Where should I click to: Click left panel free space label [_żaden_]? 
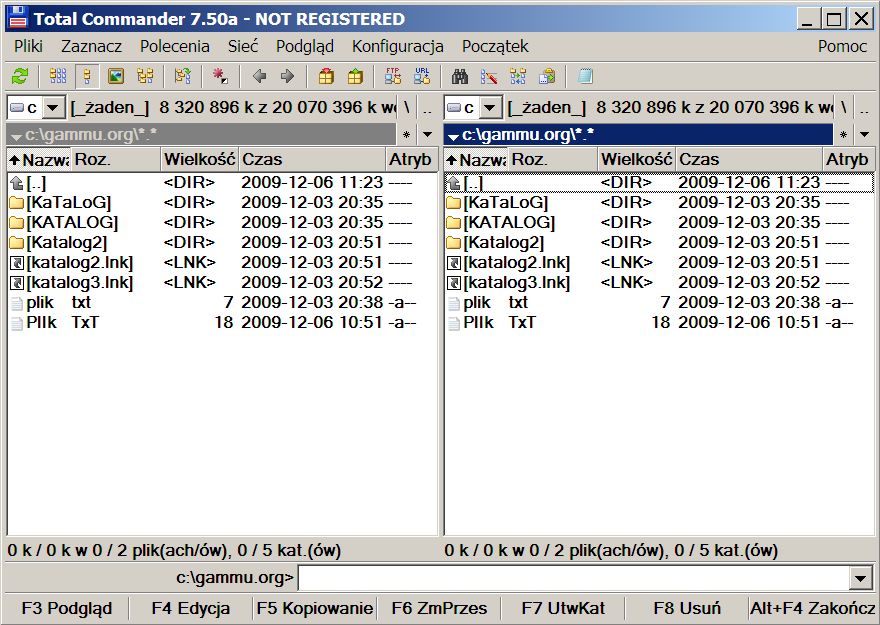(x=110, y=107)
